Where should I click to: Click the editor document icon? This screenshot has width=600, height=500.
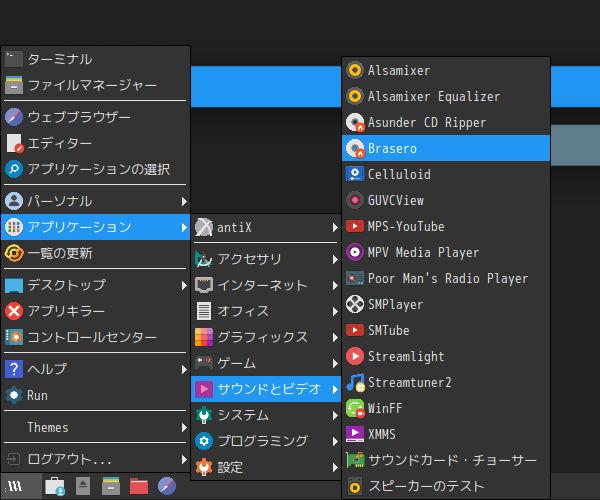point(15,143)
